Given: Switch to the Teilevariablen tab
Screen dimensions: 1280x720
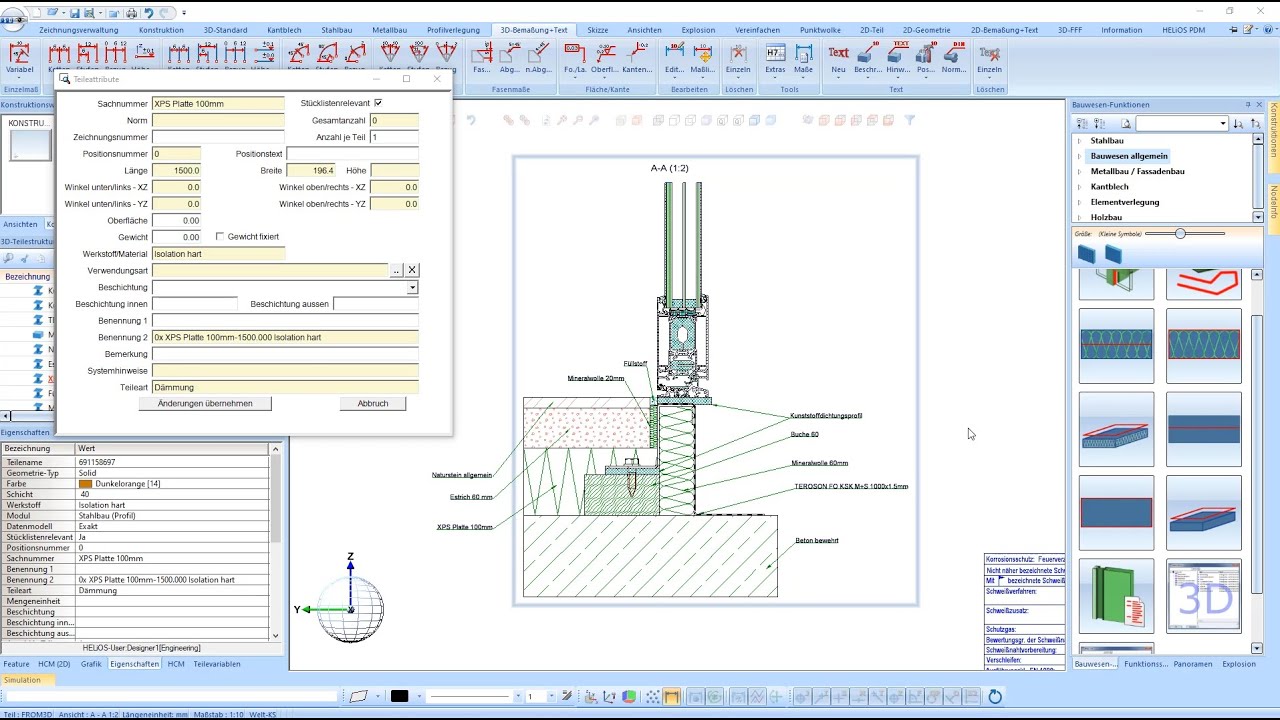Looking at the screenshot, I should 217,664.
